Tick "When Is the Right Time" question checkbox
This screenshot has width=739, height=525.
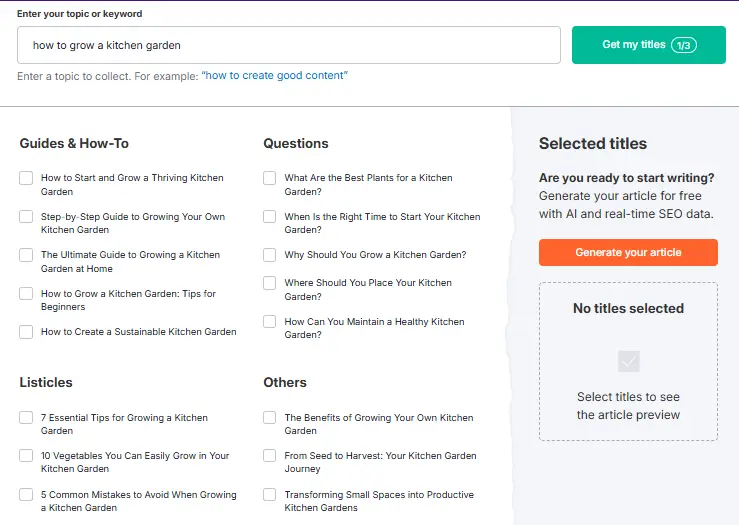pyautogui.click(x=270, y=217)
